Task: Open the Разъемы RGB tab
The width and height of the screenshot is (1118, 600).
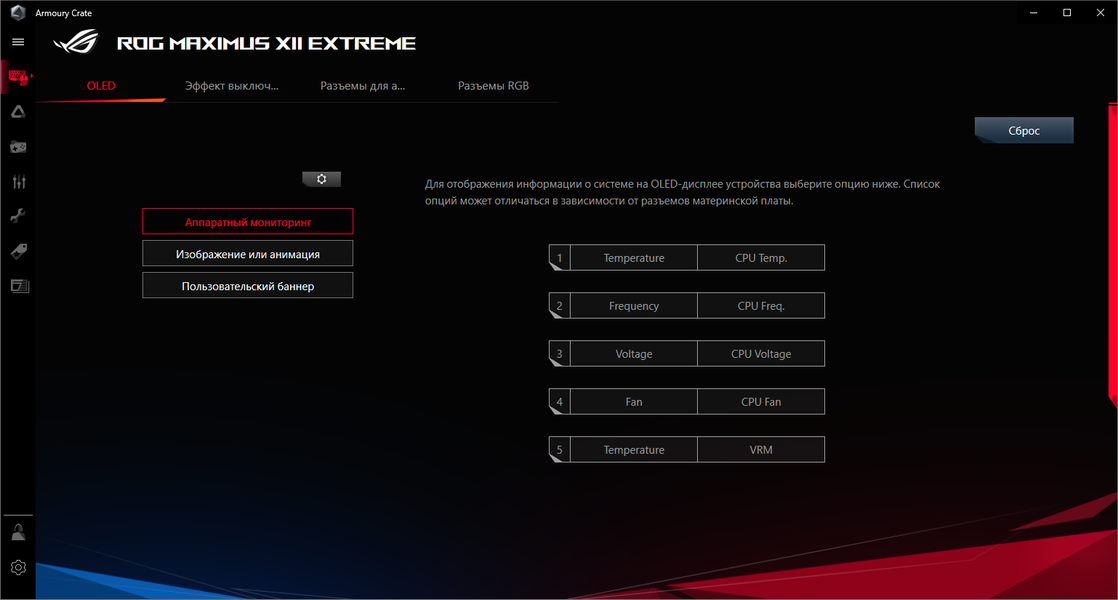Action: pos(493,86)
